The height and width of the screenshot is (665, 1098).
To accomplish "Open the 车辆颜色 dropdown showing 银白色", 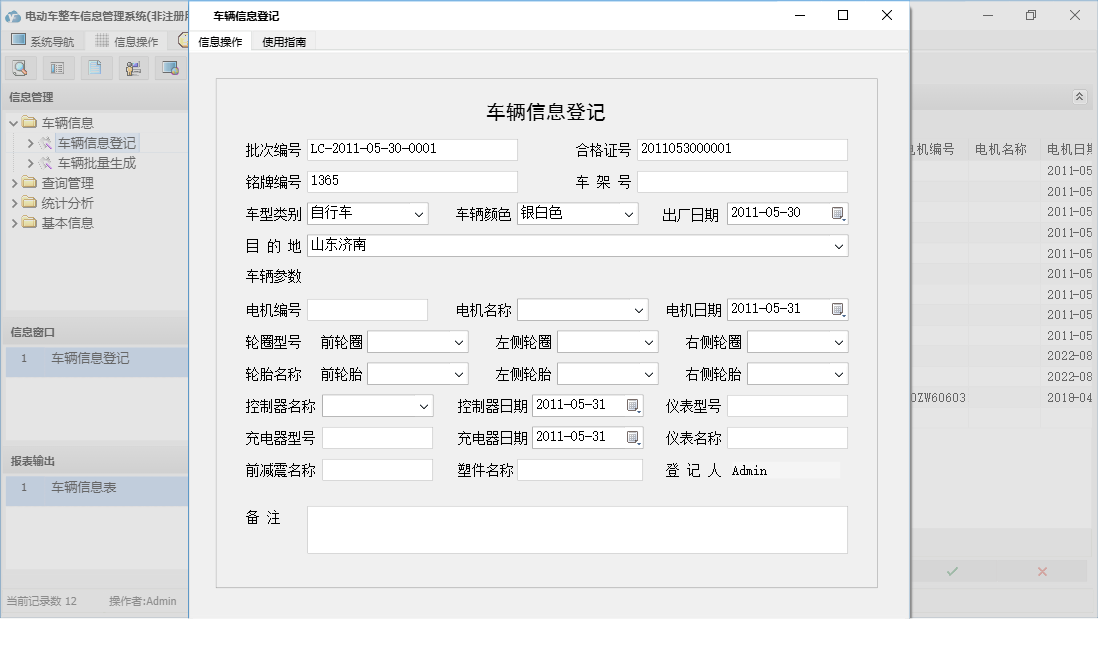I will [629, 213].
